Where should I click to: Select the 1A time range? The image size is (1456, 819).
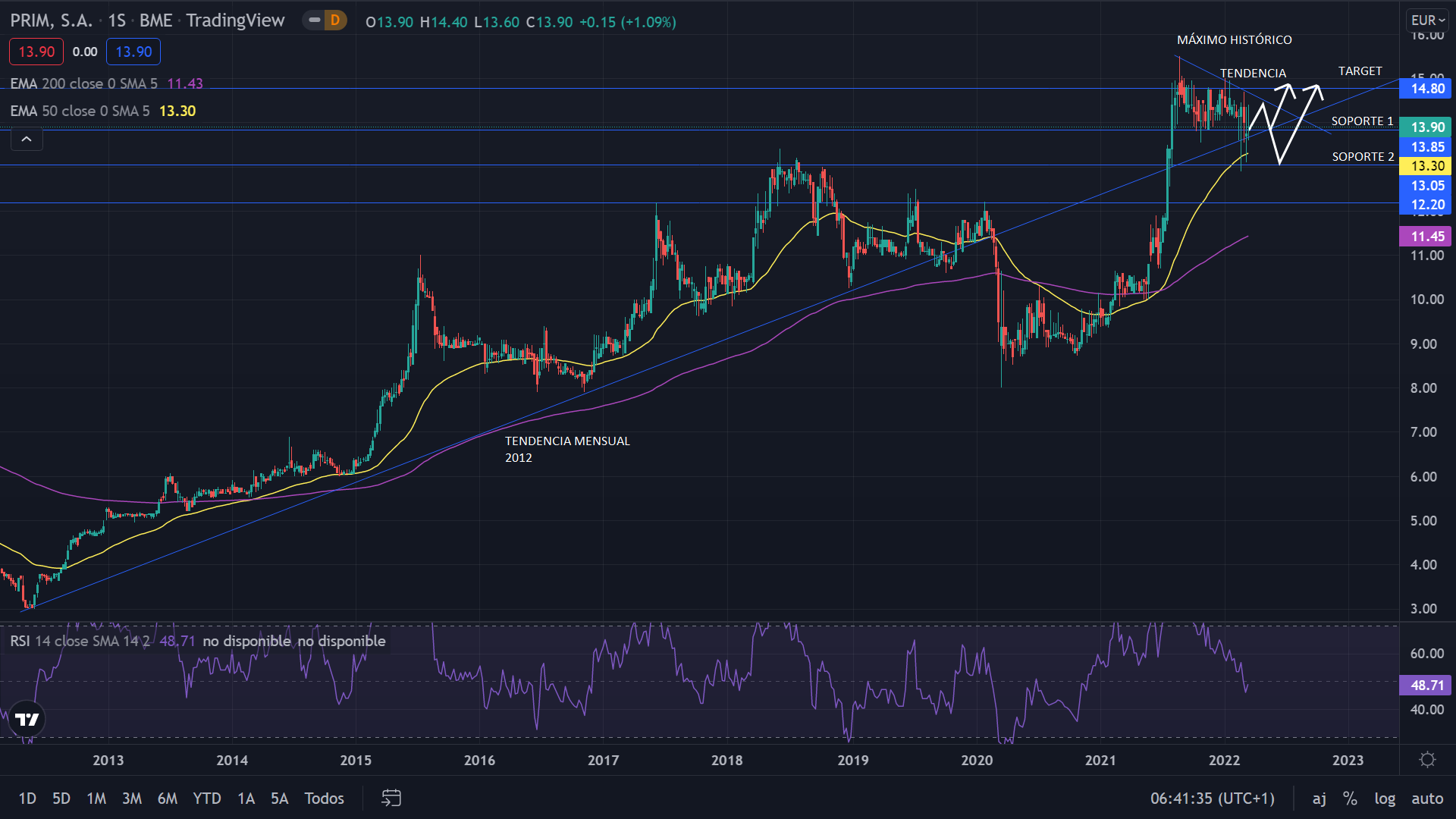pos(246,798)
